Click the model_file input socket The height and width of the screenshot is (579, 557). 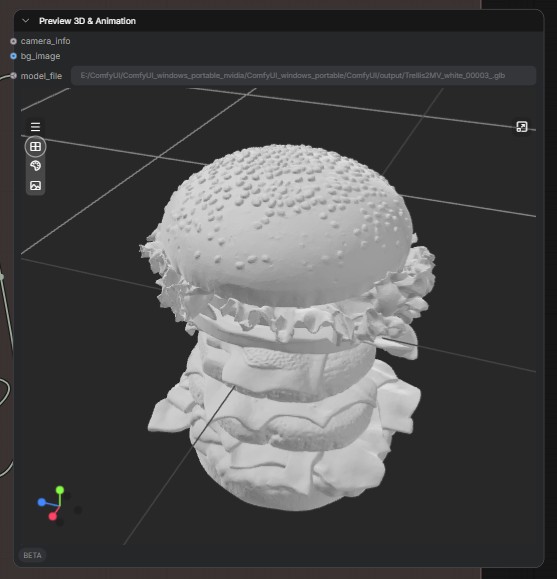click(x=13, y=76)
